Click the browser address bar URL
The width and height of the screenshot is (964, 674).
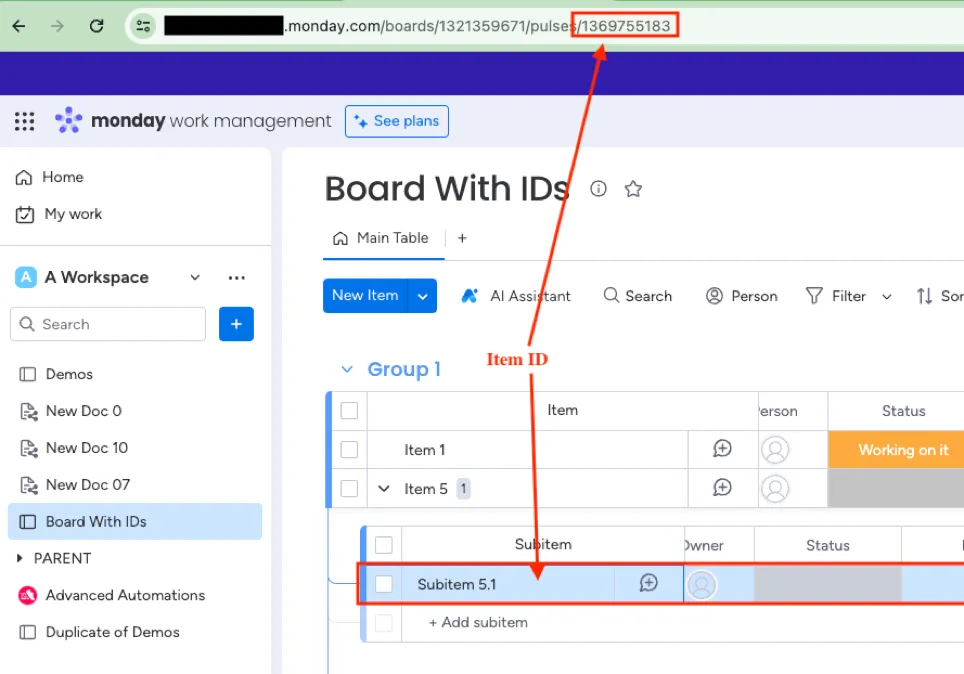[417, 26]
